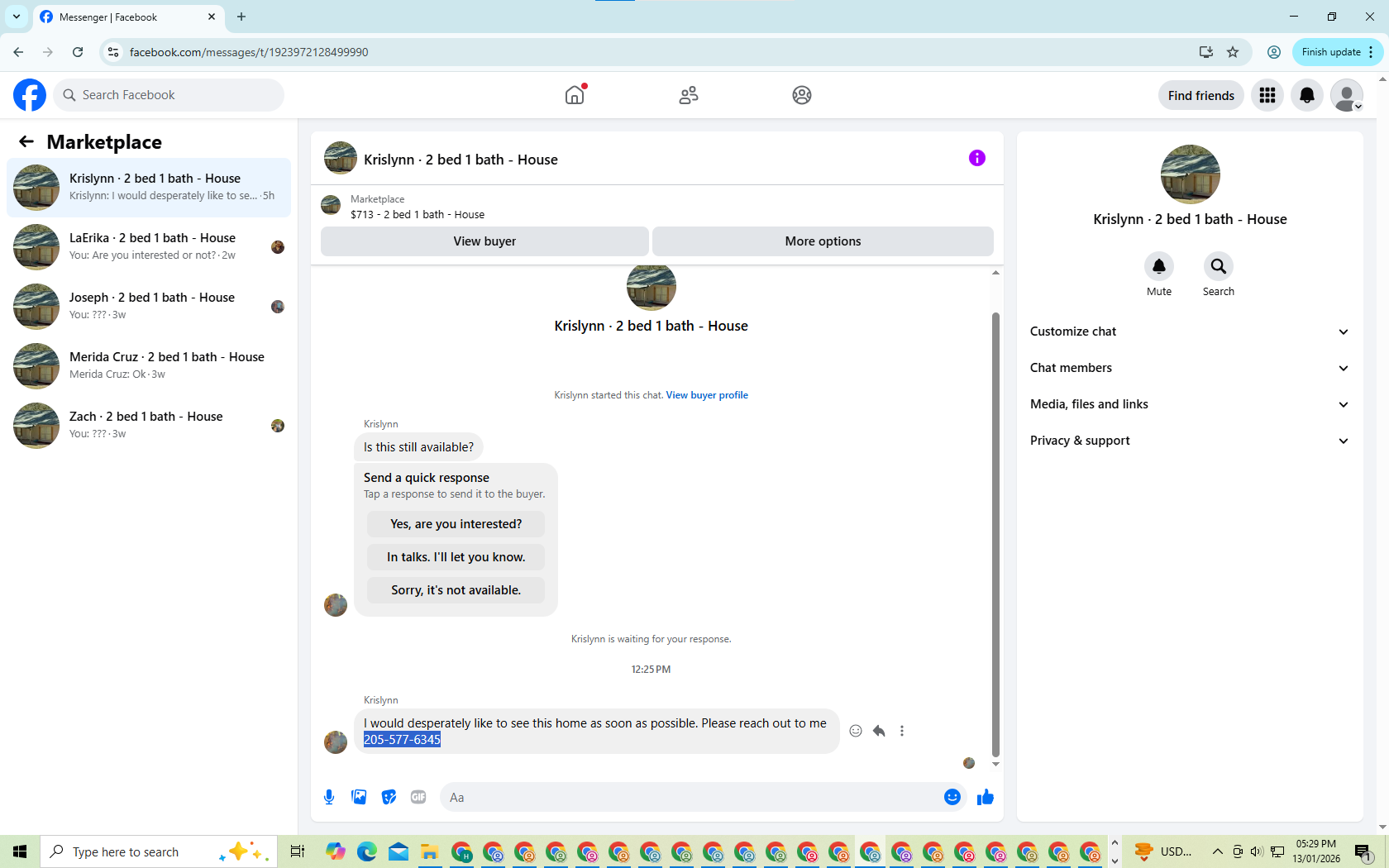
Task: Click the Facebook logo icon
Action: [x=30, y=95]
